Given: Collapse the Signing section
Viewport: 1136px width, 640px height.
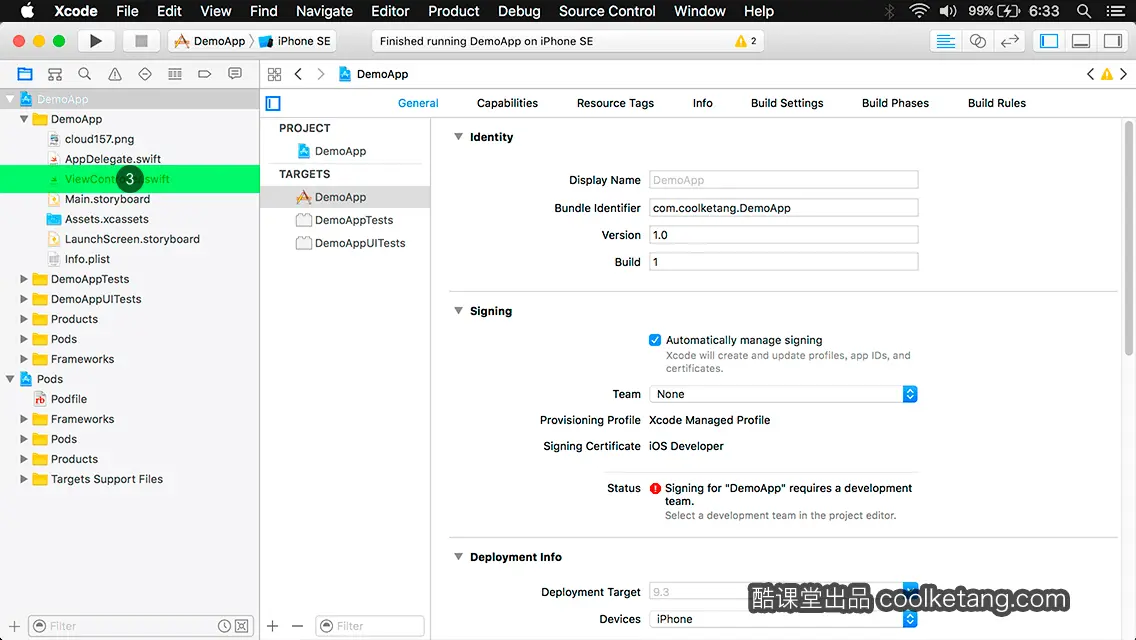Looking at the screenshot, I should [458, 311].
